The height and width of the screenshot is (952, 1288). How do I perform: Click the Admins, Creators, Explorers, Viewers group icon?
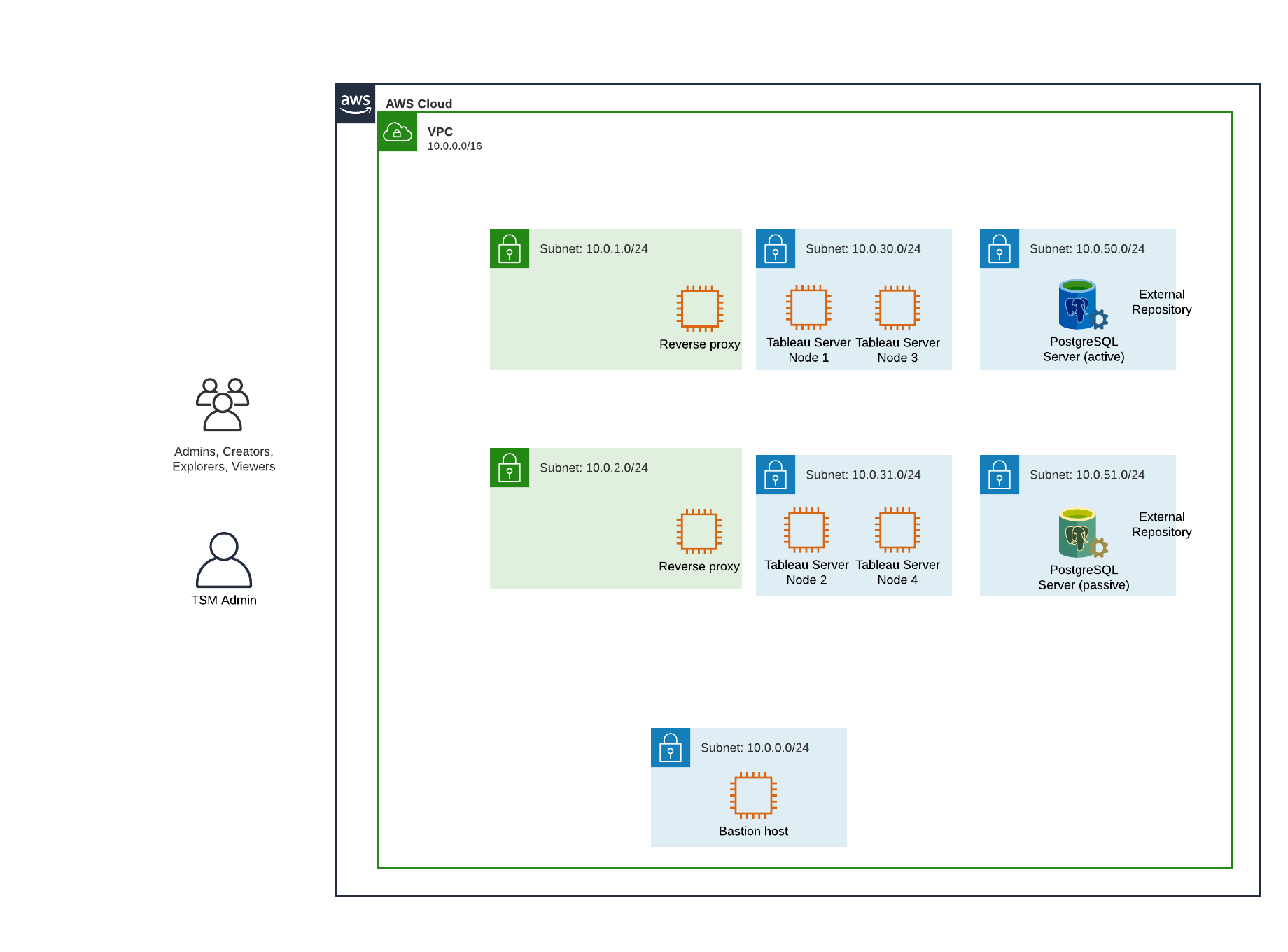point(223,405)
